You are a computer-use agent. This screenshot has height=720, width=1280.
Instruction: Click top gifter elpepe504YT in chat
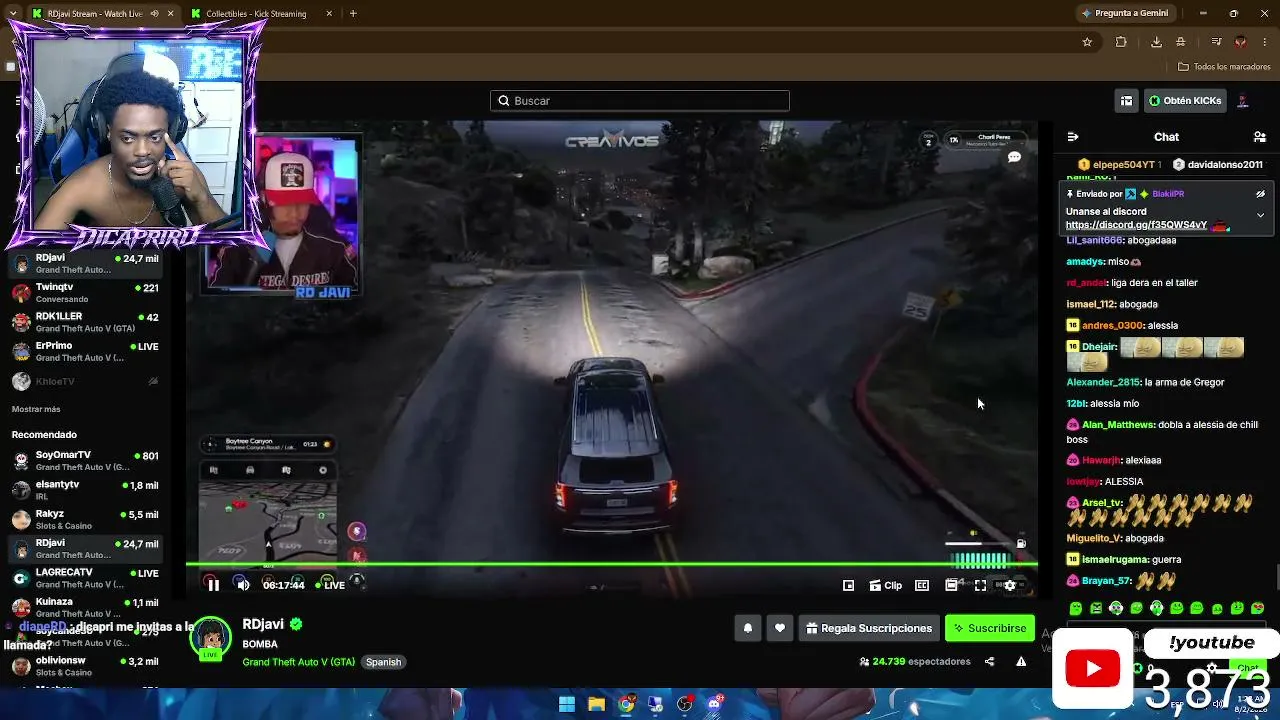1124,164
